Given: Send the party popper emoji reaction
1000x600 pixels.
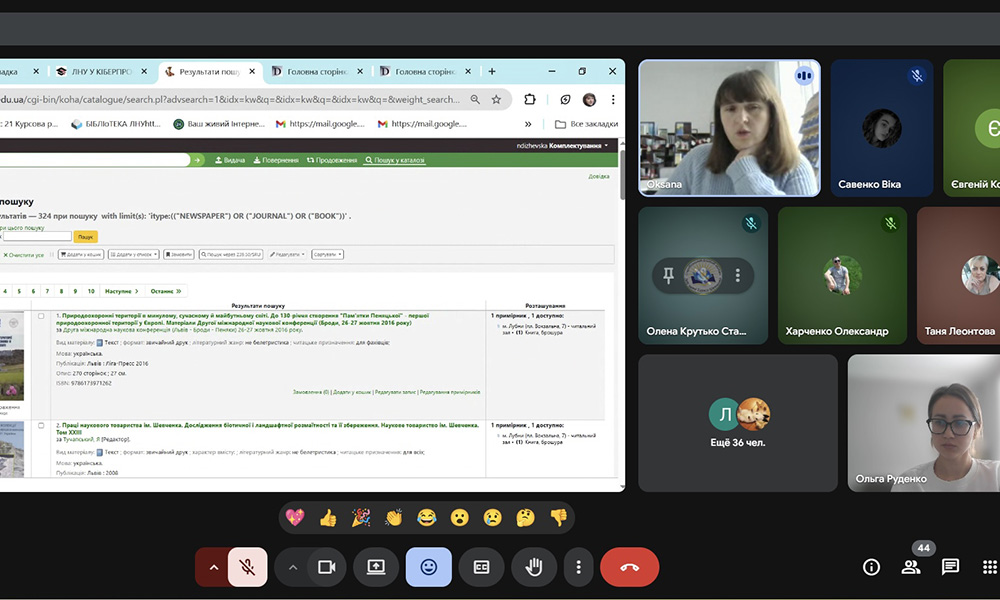Looking at the screenshot, I should (361, 518).
